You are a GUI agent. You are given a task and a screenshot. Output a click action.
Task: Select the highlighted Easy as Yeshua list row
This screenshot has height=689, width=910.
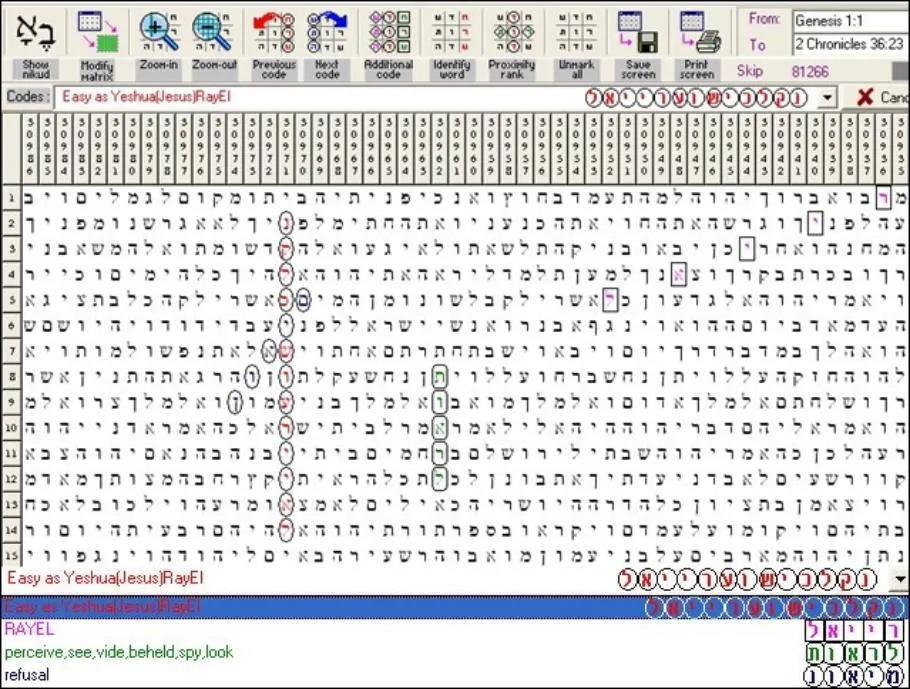[x=455, y=607]
